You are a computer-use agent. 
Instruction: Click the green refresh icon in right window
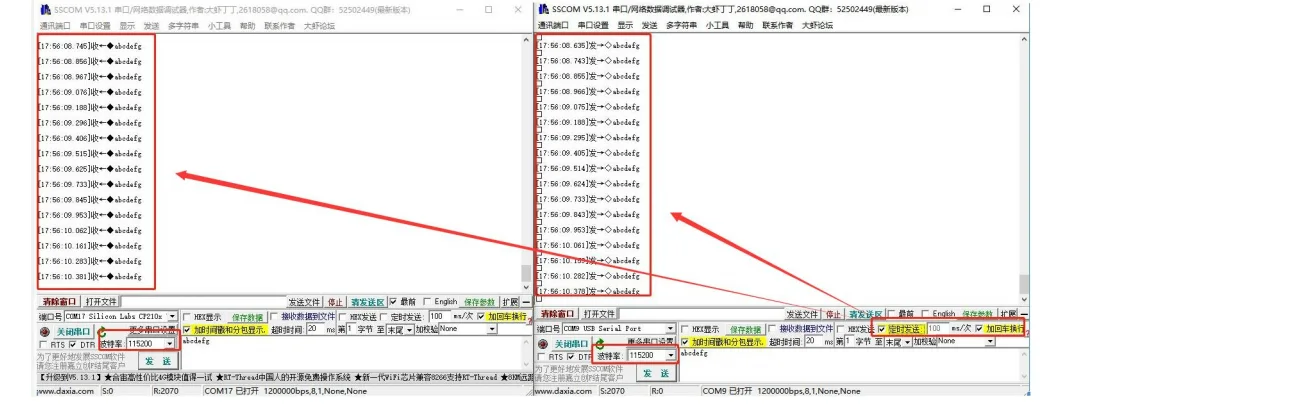coord(599,343)
